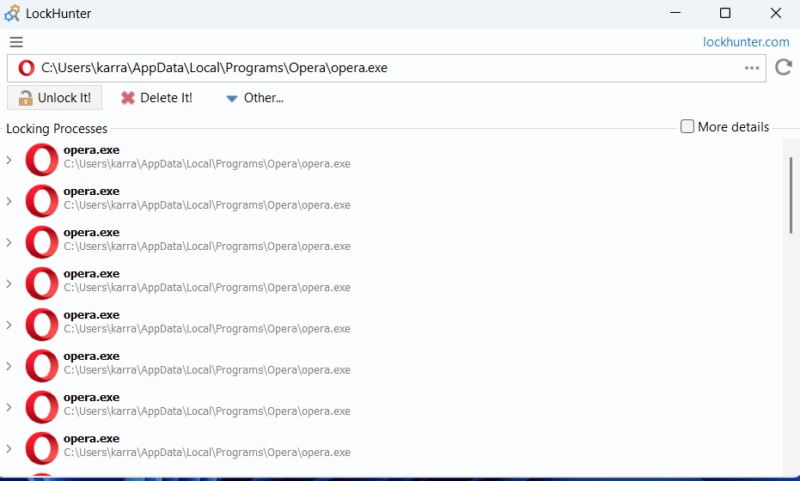This screenshot has width=800, height=481.
Task: Expand the first opera.exe process entry
Action: 9,160
